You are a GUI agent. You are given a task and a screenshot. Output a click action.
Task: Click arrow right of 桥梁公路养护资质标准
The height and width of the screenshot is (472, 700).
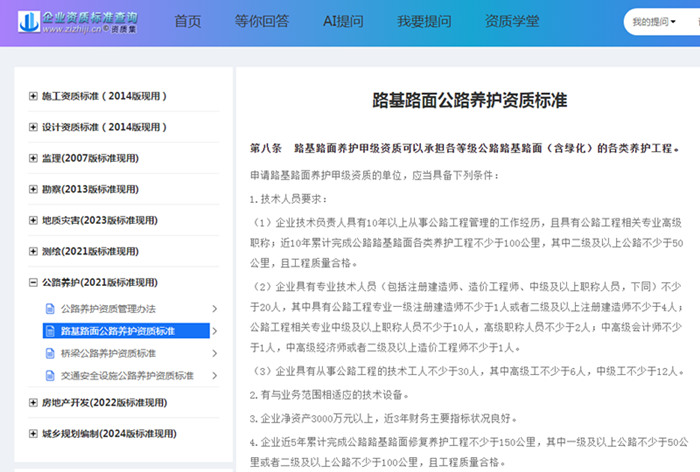pos(214,353)
